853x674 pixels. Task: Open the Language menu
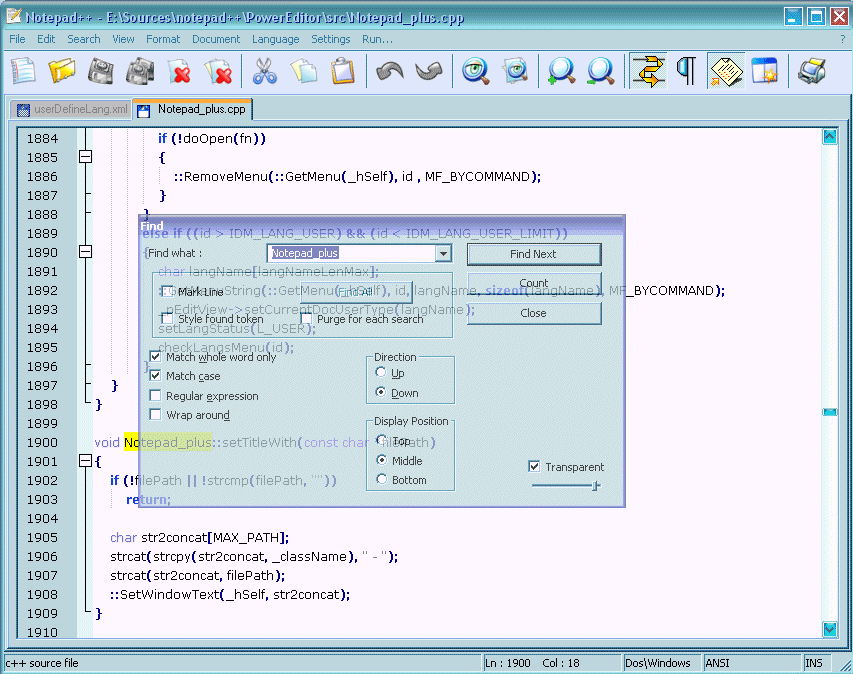[x=275, y=39]
